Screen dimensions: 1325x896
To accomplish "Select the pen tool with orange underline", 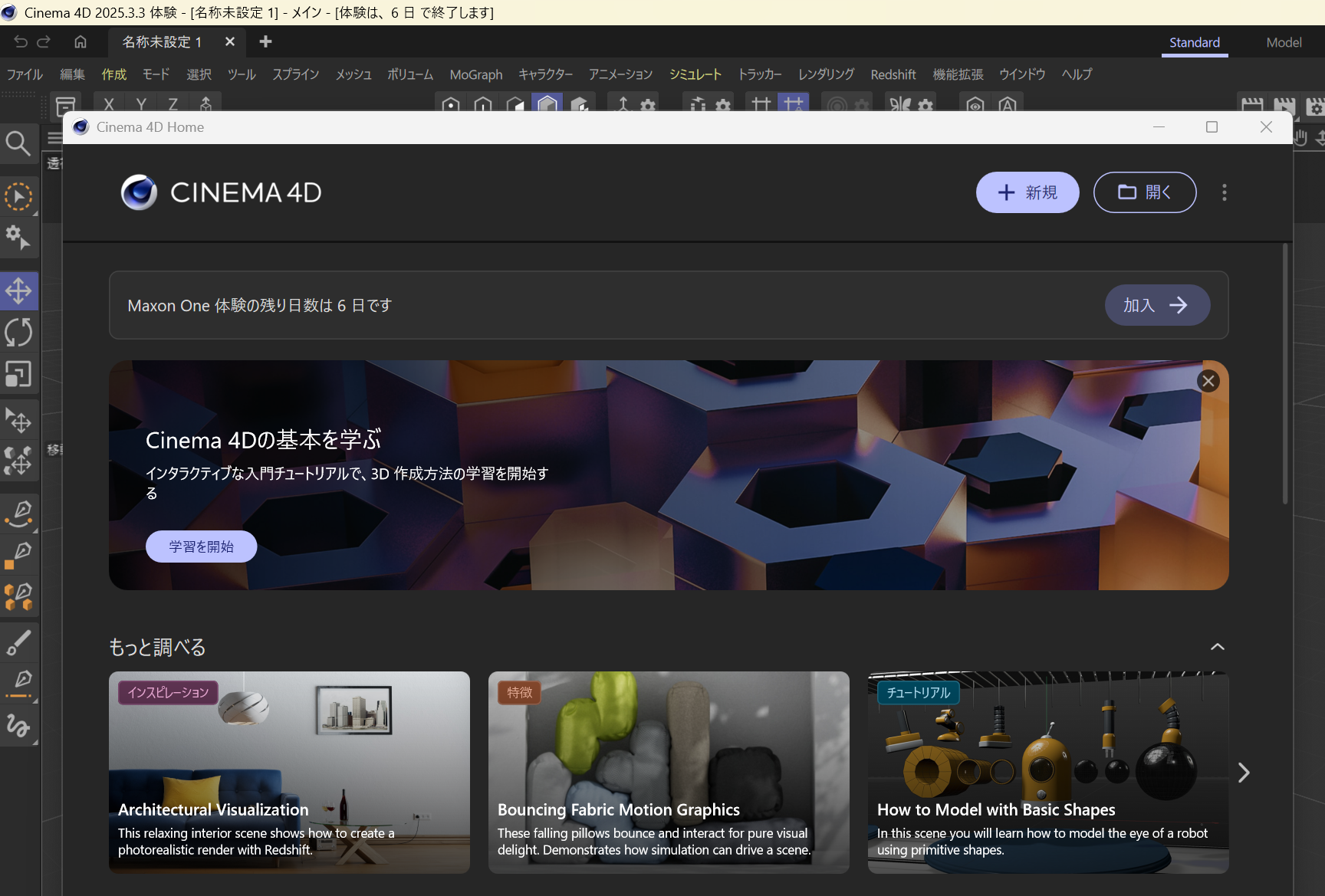I will pos(18,683).
